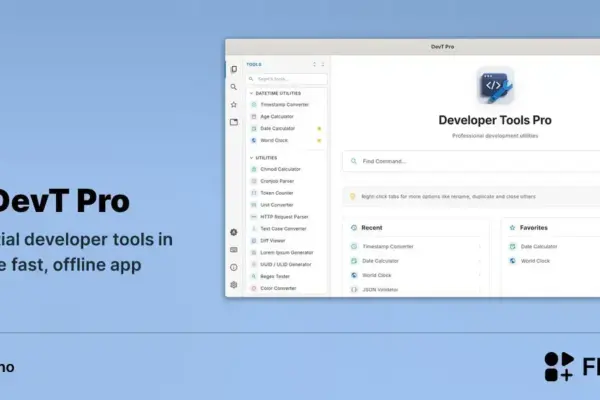Click the window tabs icon in activity bar
The height and width of the screenshot is (400, 600).
point(234,122)
